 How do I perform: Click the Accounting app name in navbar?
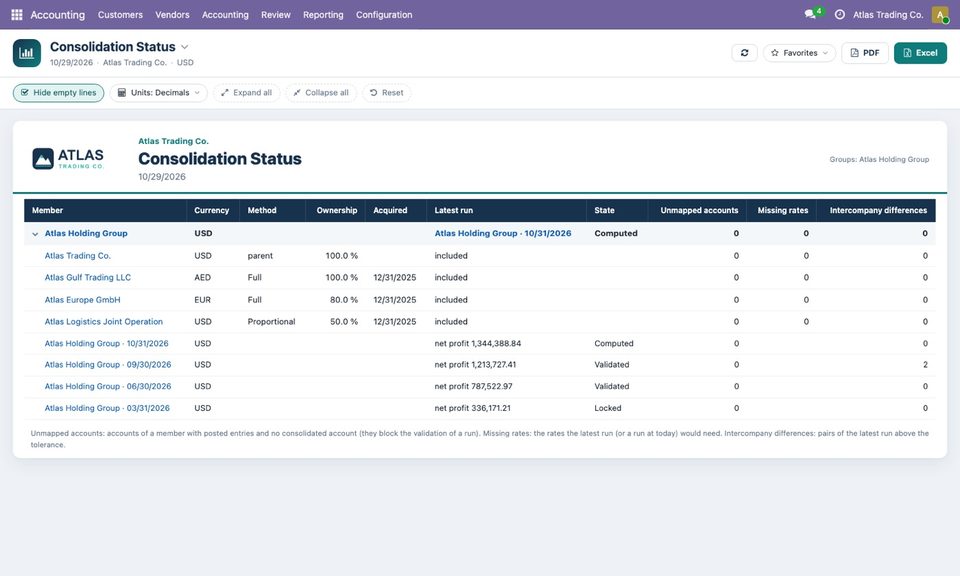pyautogui.click(x=58, y=15)
